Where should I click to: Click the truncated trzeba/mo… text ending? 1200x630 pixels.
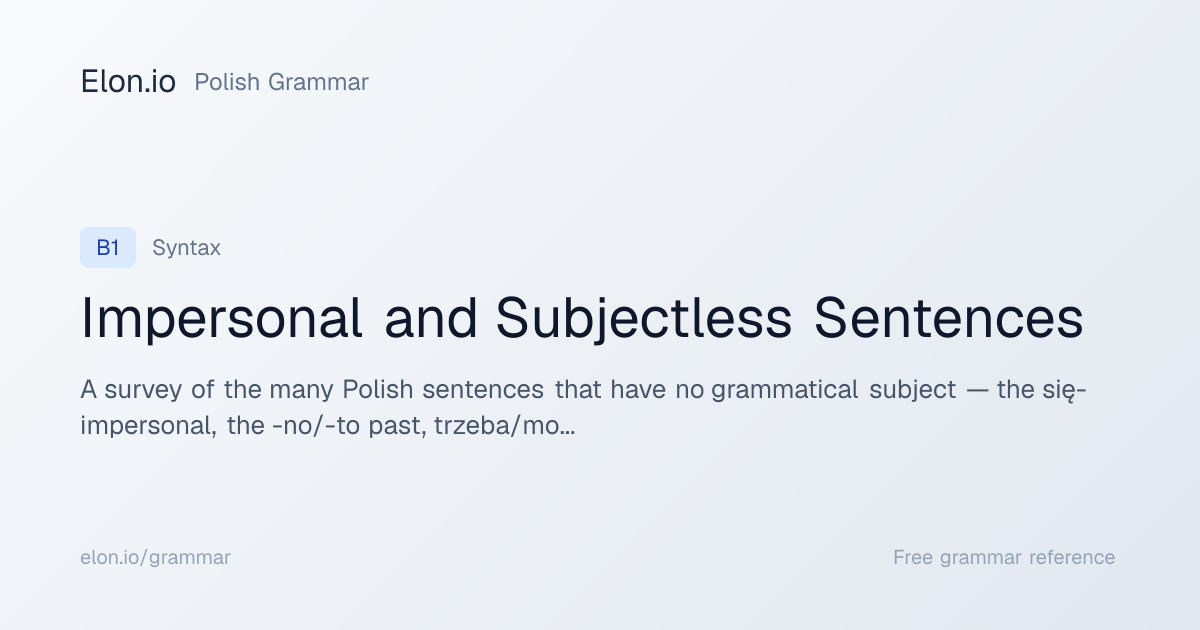[x=504, y=427]
